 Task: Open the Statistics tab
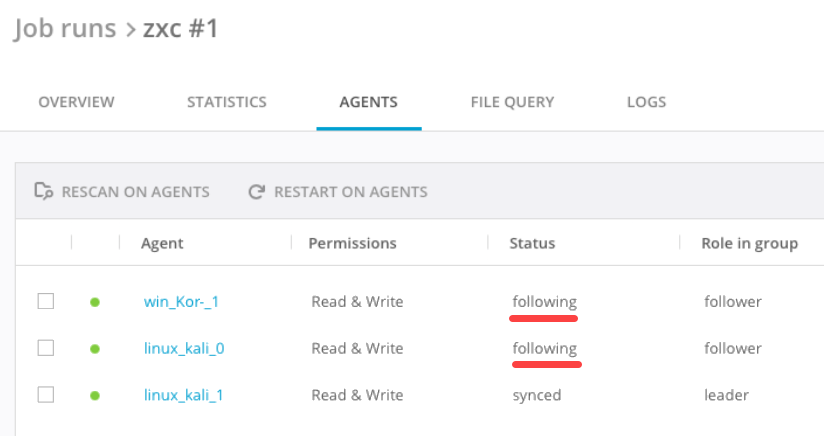[x=226, y=102]
